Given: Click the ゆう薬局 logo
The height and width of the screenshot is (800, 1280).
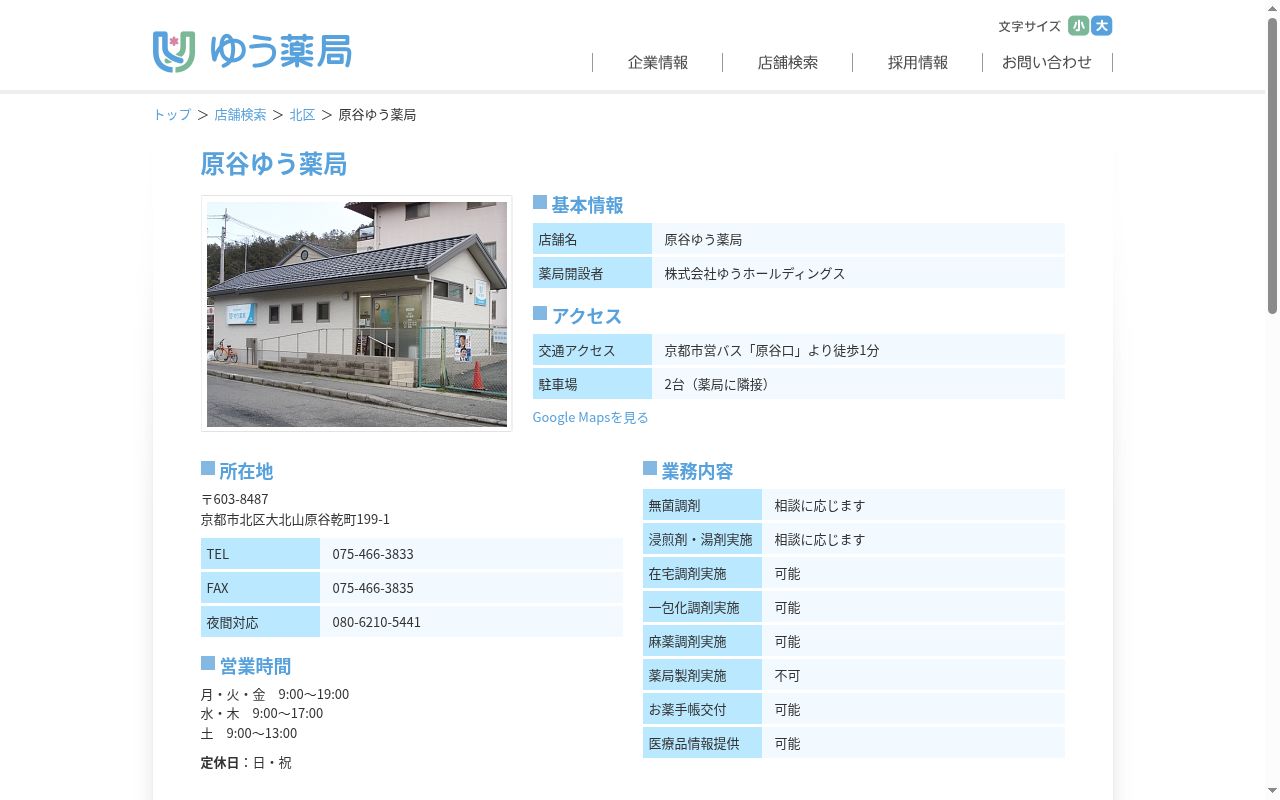Looking at the screenshot, I should (x=252, y=51).
